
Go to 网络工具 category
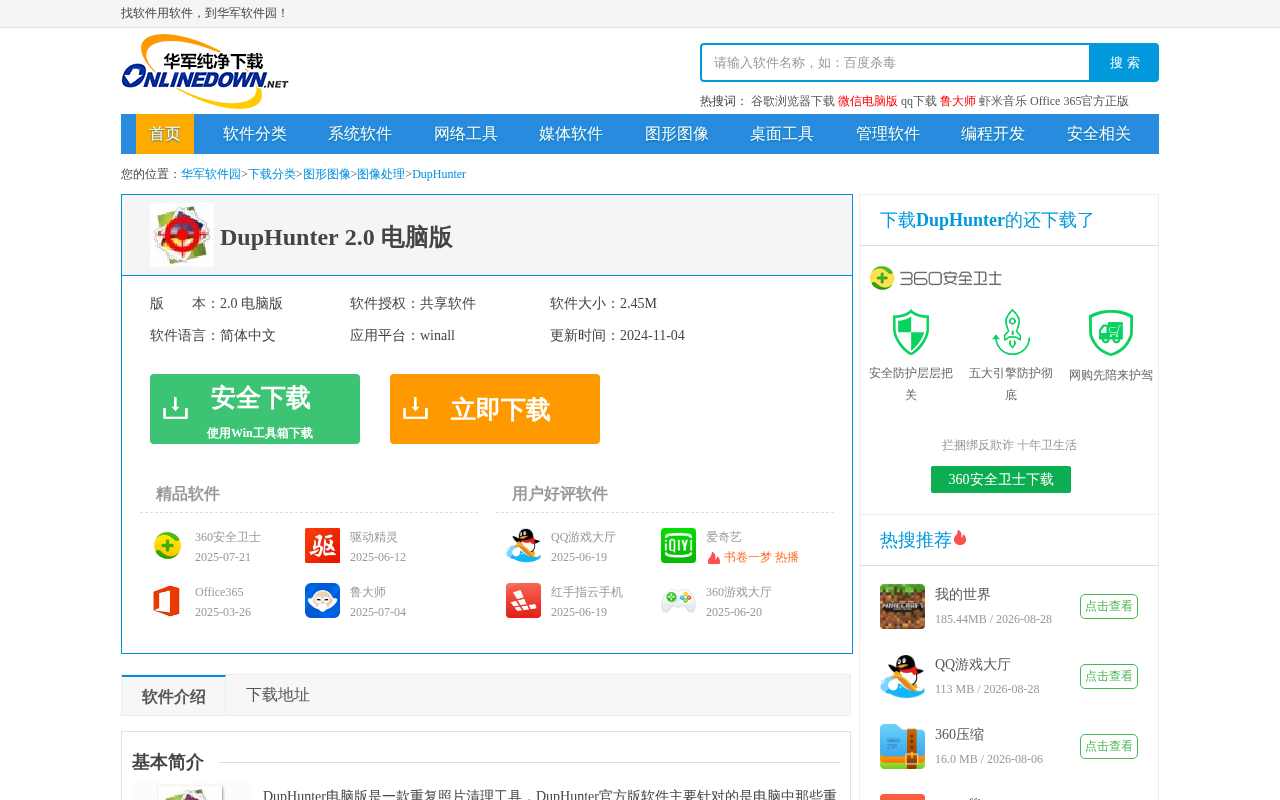466,134
